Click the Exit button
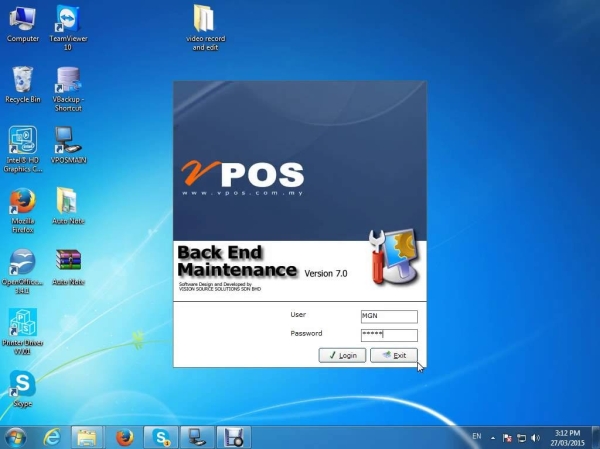 pos(394,355)
